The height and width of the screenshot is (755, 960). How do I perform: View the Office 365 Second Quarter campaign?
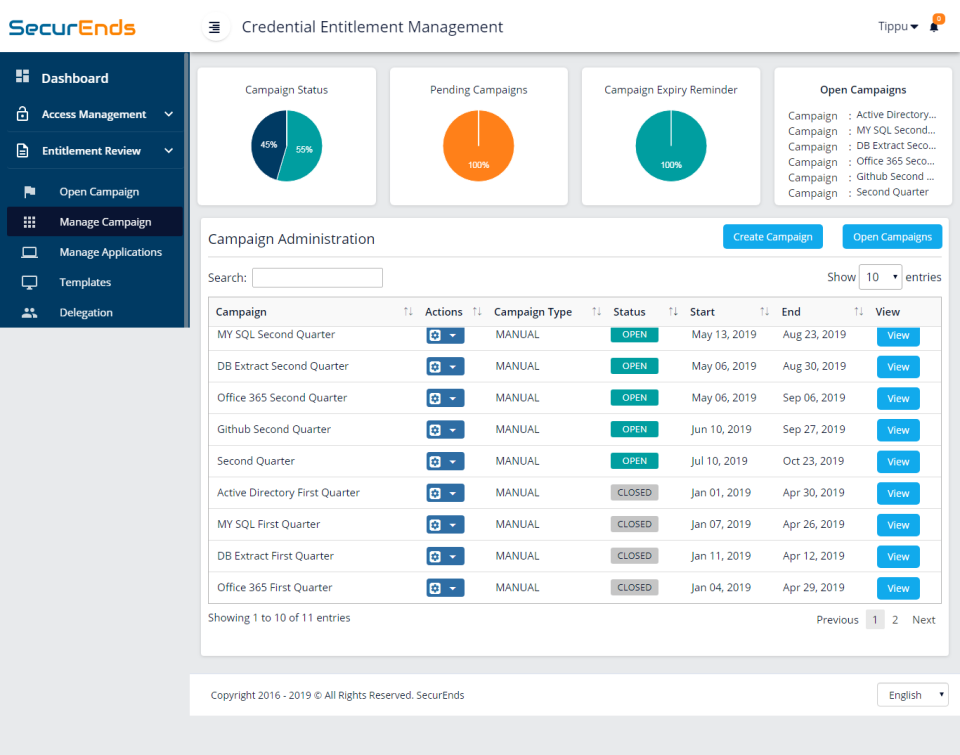(897, 398)
